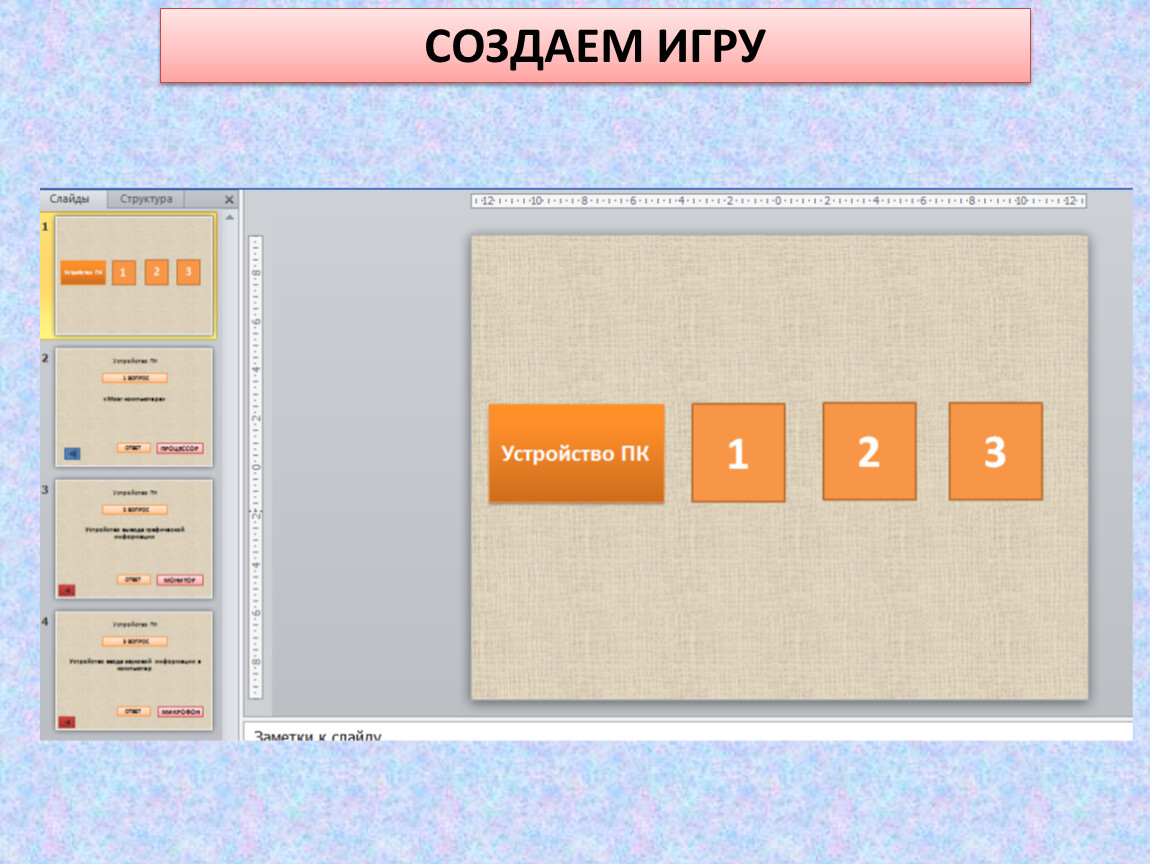Select the orange square numbered 2
This screenshot has height=864, width=1150.
(869, 451)
